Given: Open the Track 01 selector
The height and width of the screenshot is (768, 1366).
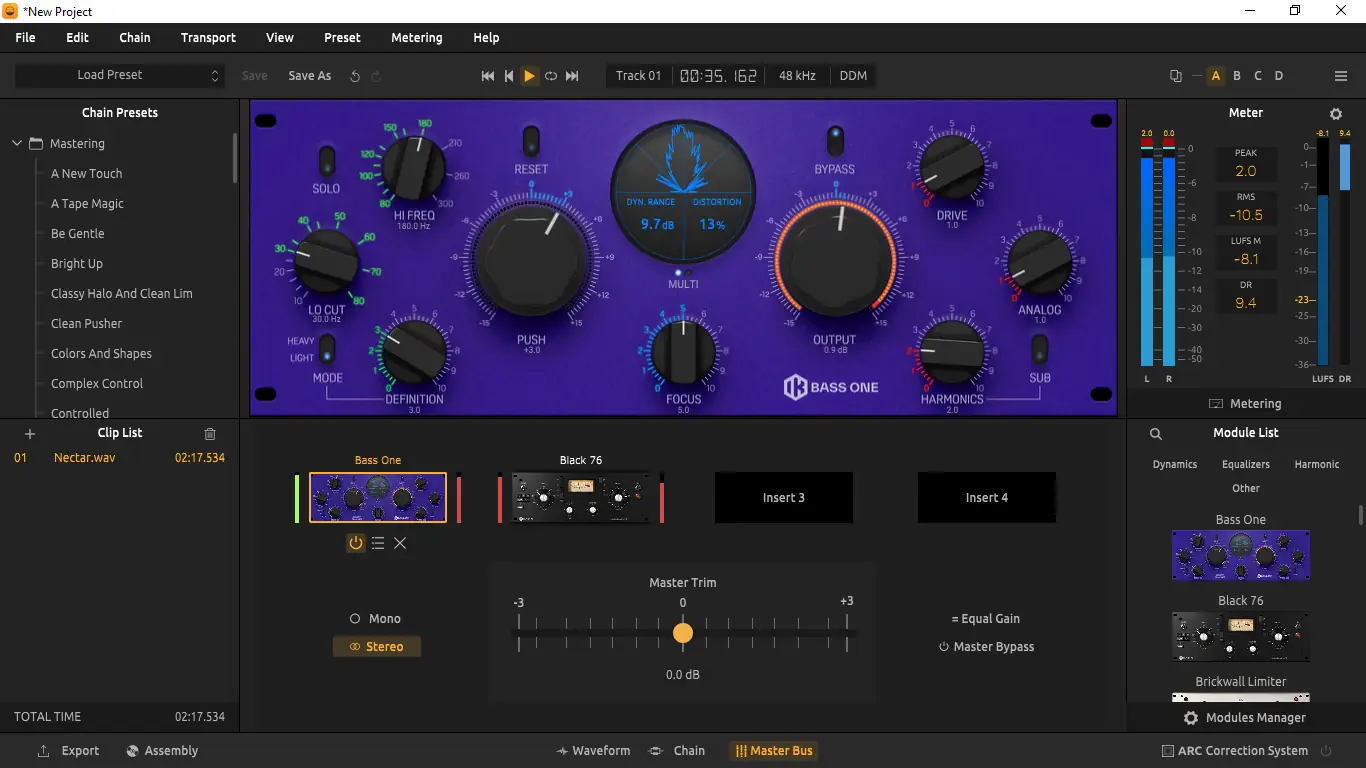Looking at the screenshot, I should (x=639, y=76).
